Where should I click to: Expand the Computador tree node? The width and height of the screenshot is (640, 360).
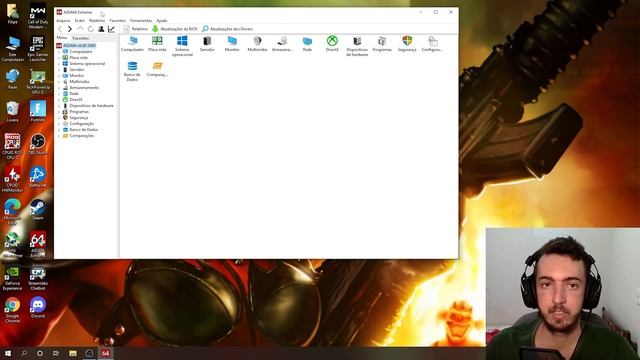[x=59, y=52]
